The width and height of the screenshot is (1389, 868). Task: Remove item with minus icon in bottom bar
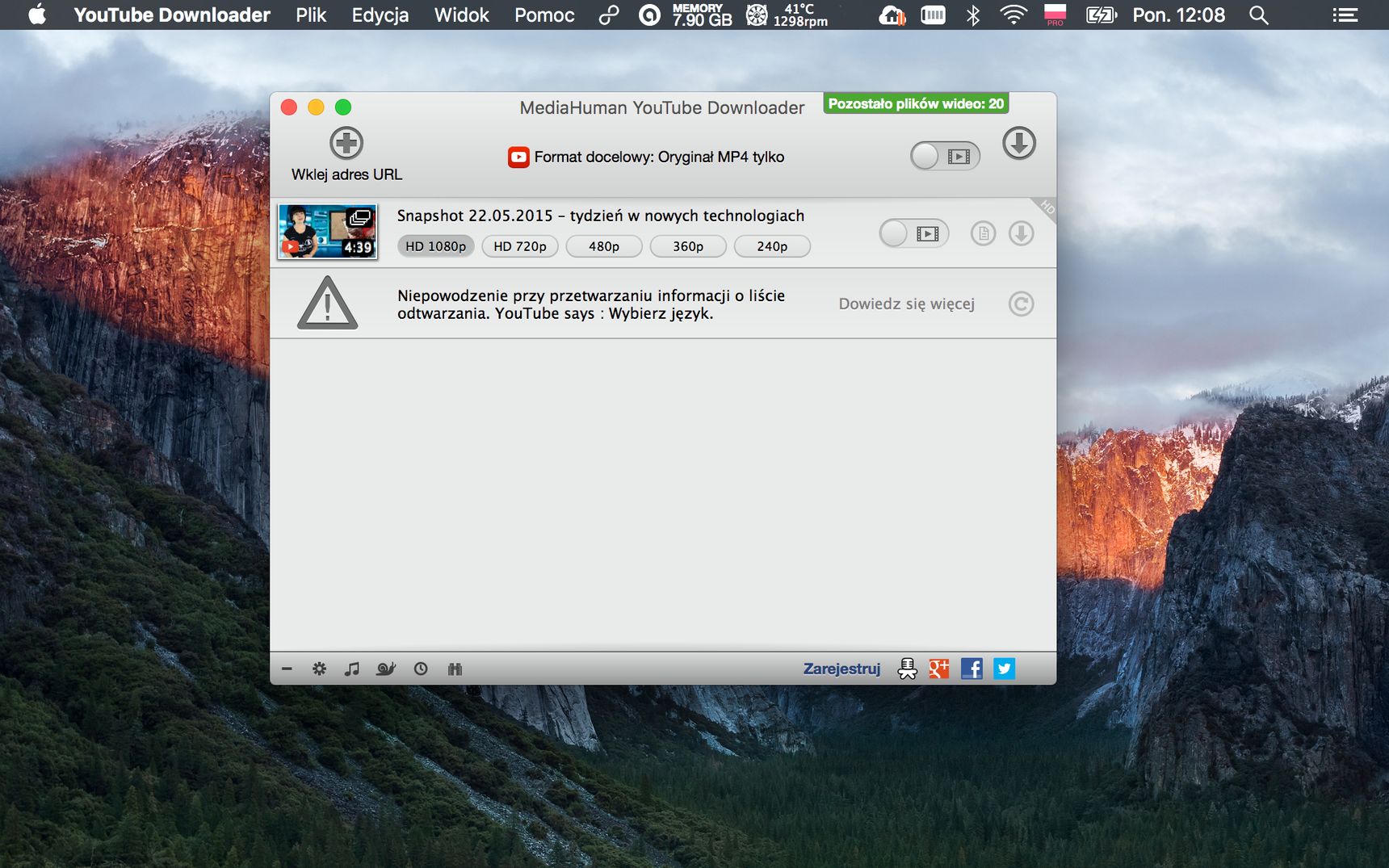pyautogui.click(x=287, y=669)
